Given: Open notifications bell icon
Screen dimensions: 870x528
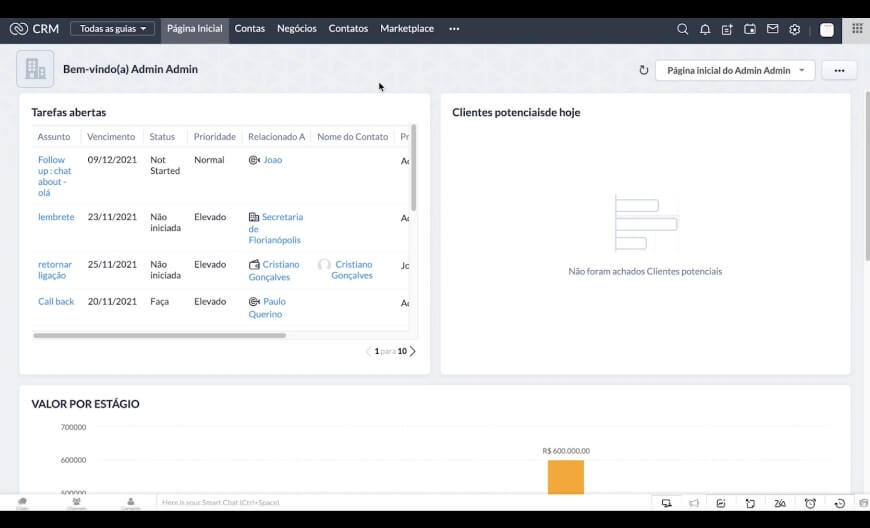Looking at the screenshot, I should coord(705,29).
